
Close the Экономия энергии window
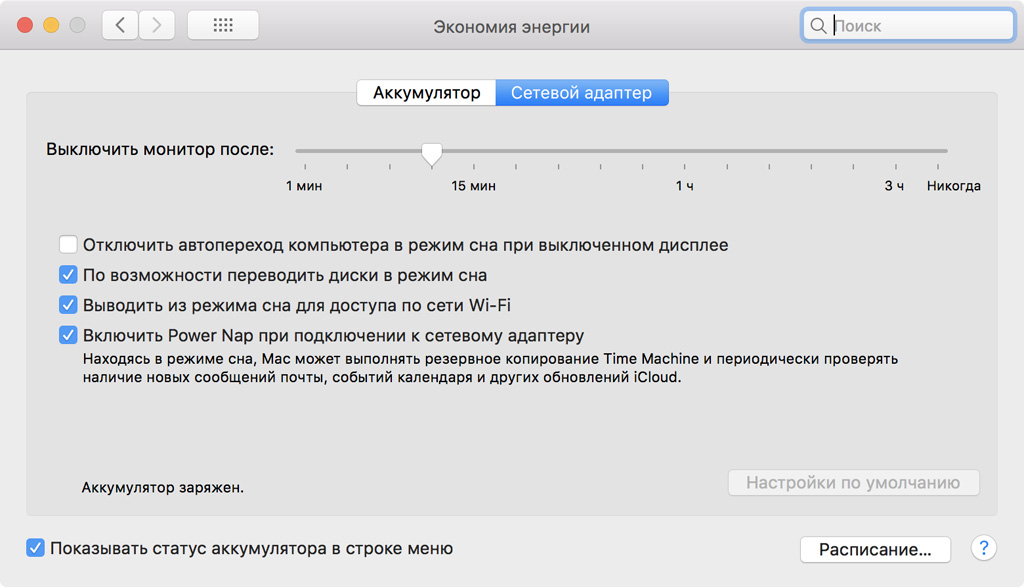25,26
